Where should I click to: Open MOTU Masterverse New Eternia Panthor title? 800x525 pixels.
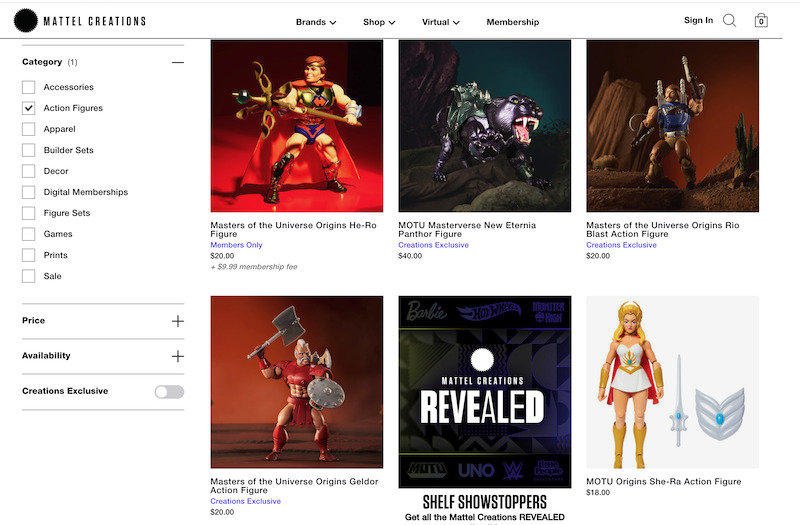point(467,230)
